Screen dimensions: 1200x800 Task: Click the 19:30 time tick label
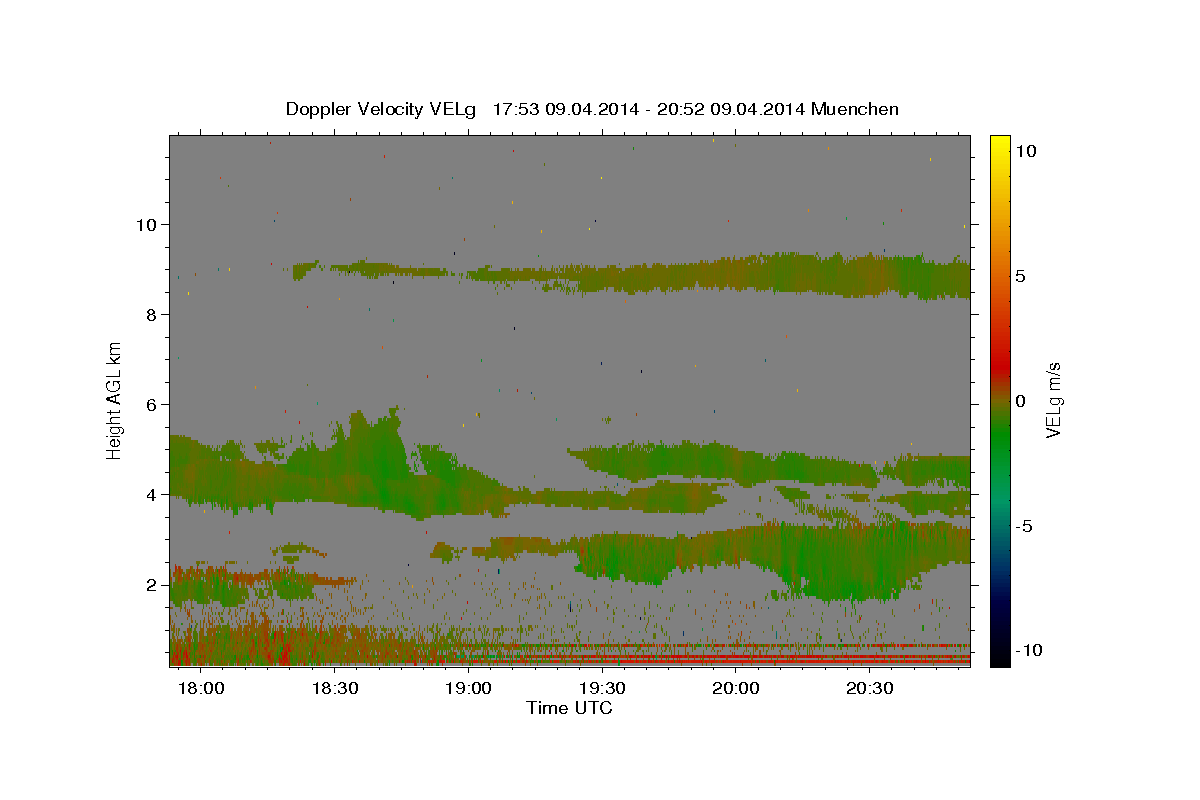coord(603,688)
